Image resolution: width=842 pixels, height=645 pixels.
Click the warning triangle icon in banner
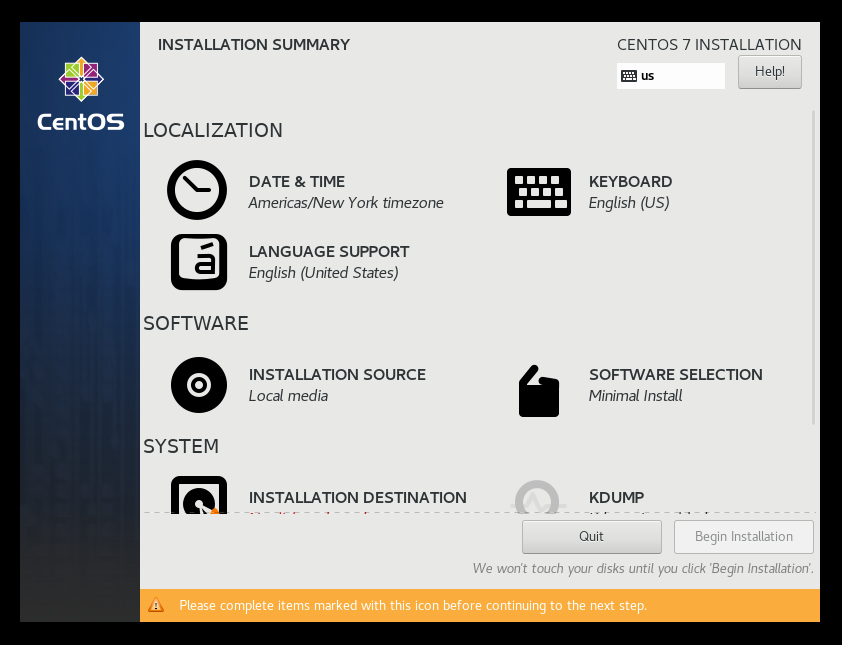pyautogui.click(x=156, y=605)
